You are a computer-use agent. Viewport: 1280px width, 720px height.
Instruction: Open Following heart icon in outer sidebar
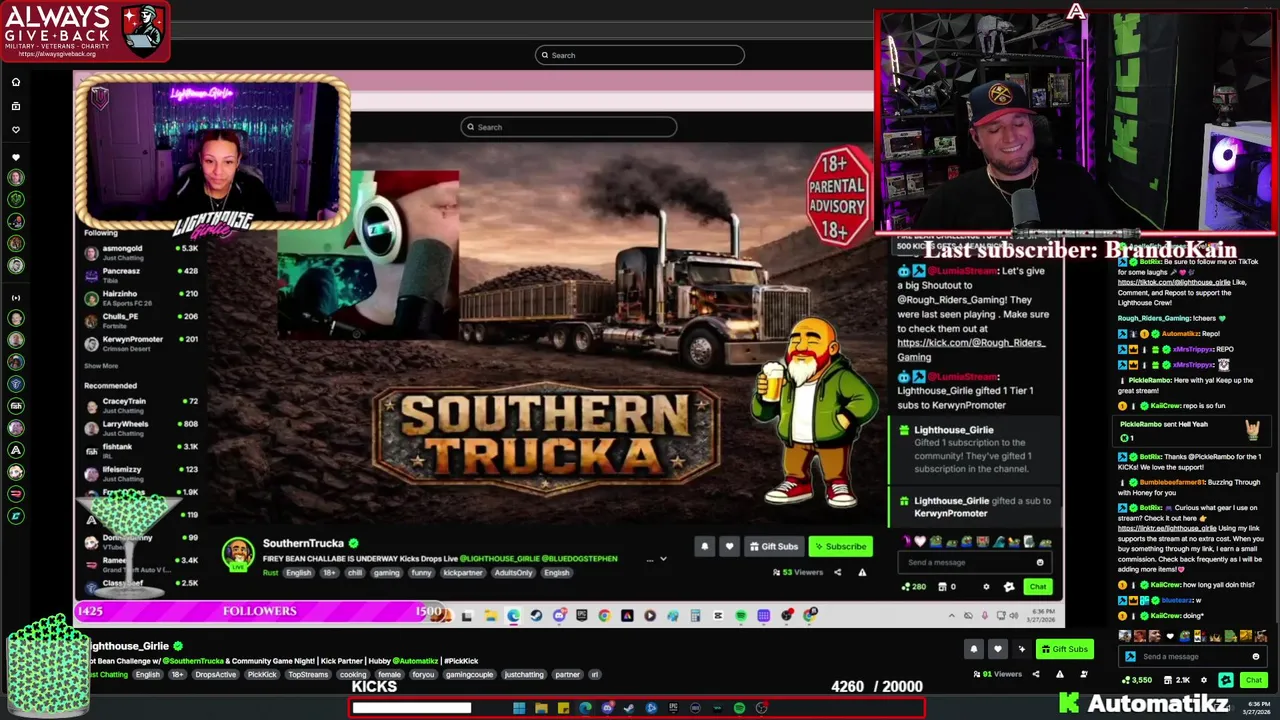pos(15,130)
